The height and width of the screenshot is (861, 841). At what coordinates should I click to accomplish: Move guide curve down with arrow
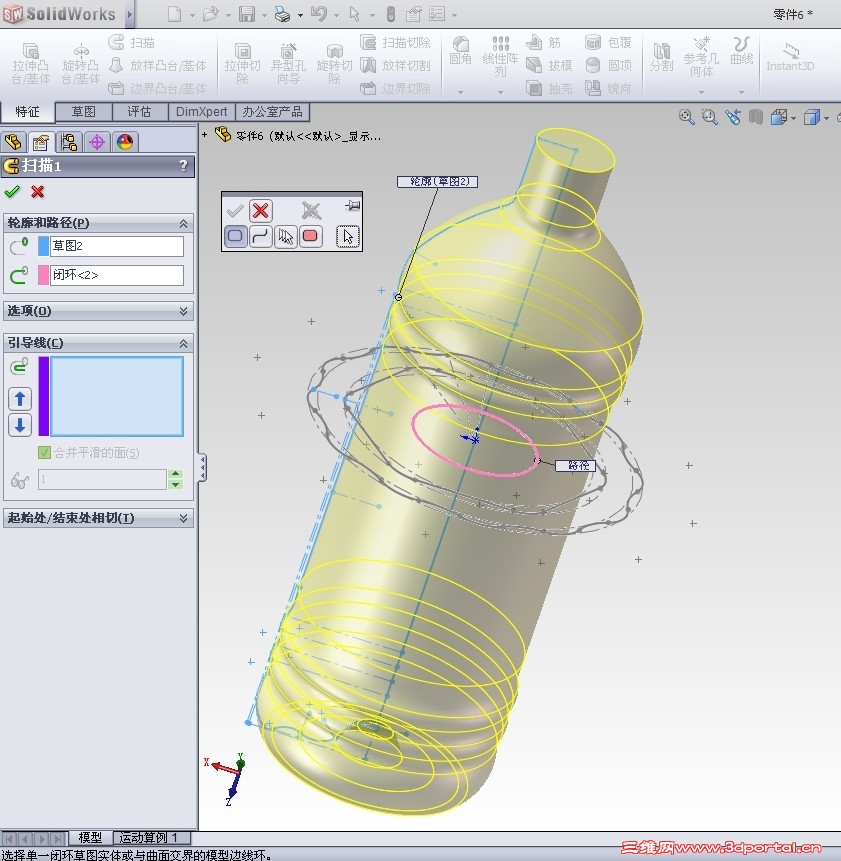20,424
